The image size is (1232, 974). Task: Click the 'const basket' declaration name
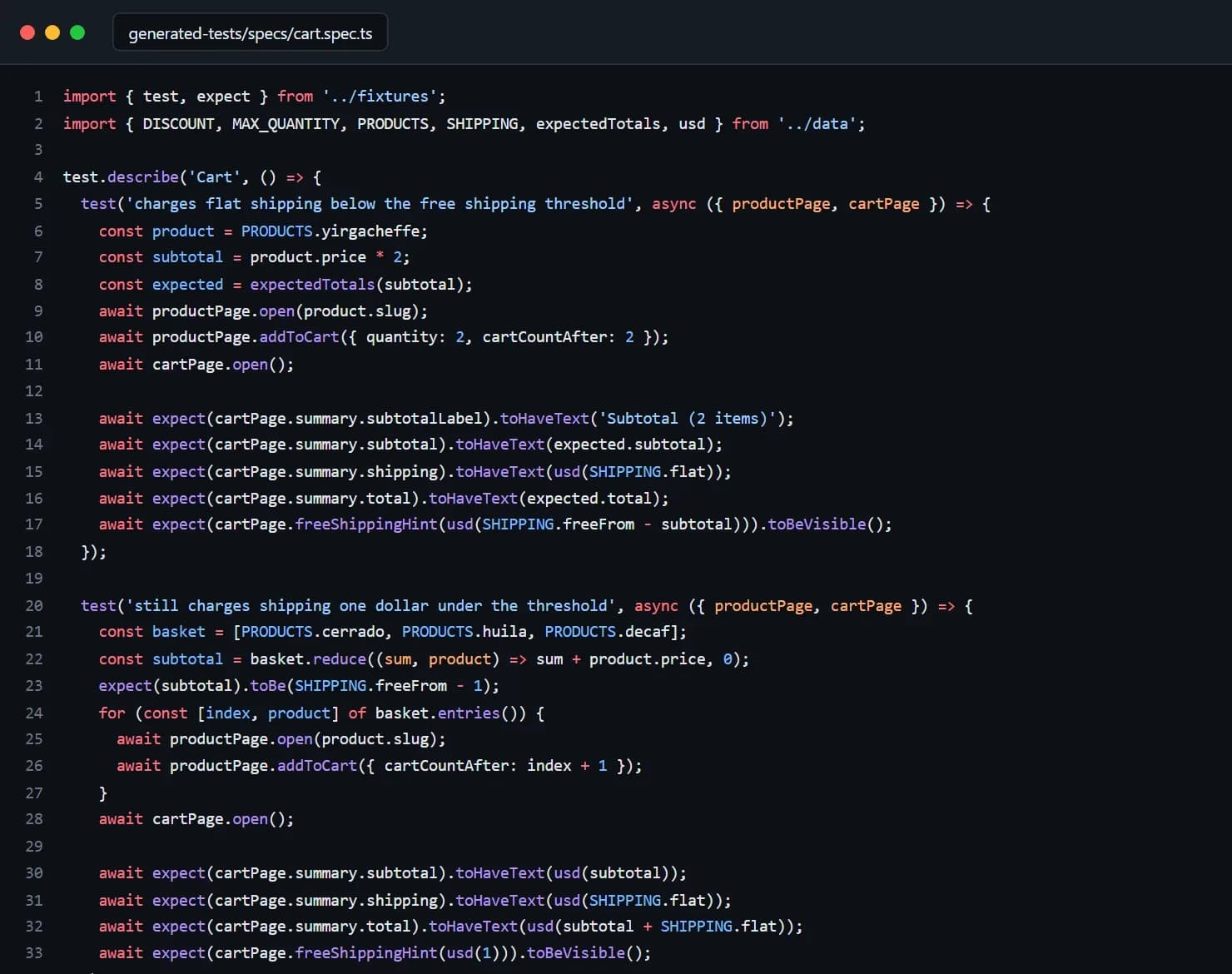(x=179, y=632)
